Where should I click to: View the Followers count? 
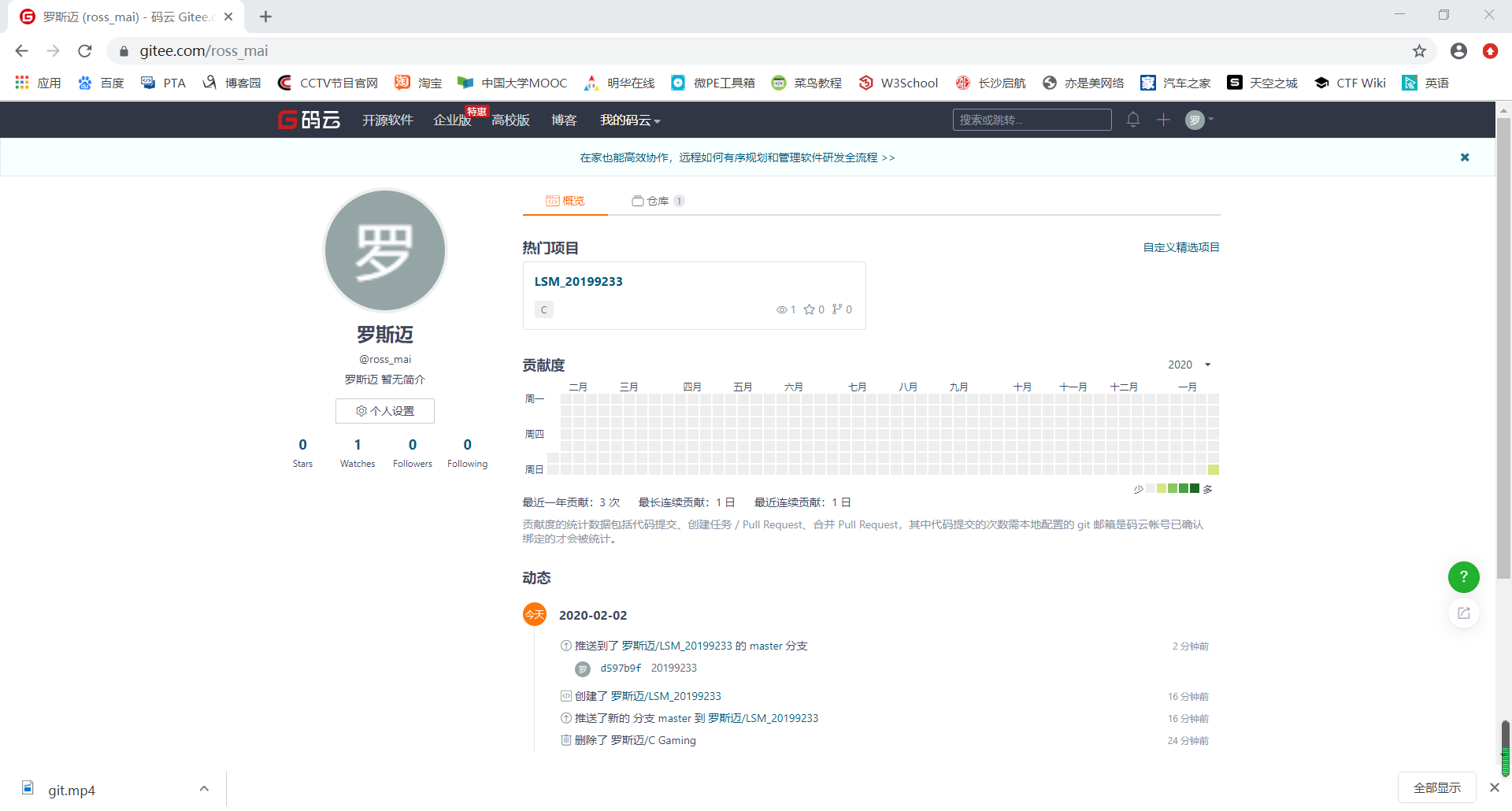point(413,453)
